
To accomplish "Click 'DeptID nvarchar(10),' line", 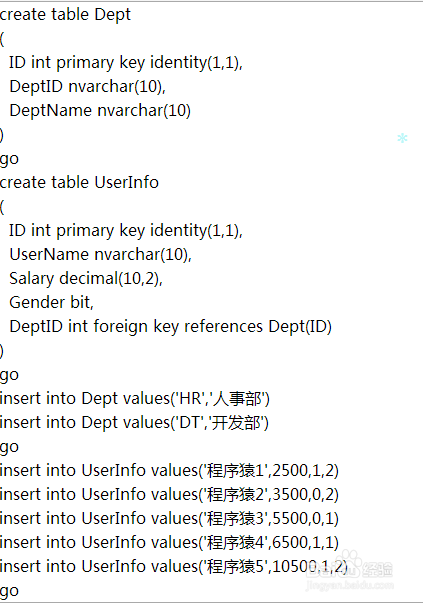I will (x=87, y=87).
